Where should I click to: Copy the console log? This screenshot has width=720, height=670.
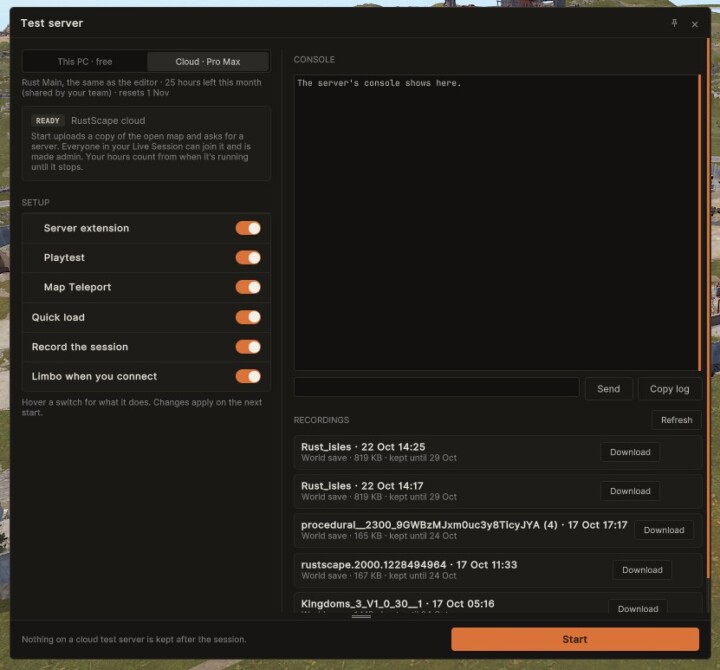pyautogui.click(x=669, y=389)
